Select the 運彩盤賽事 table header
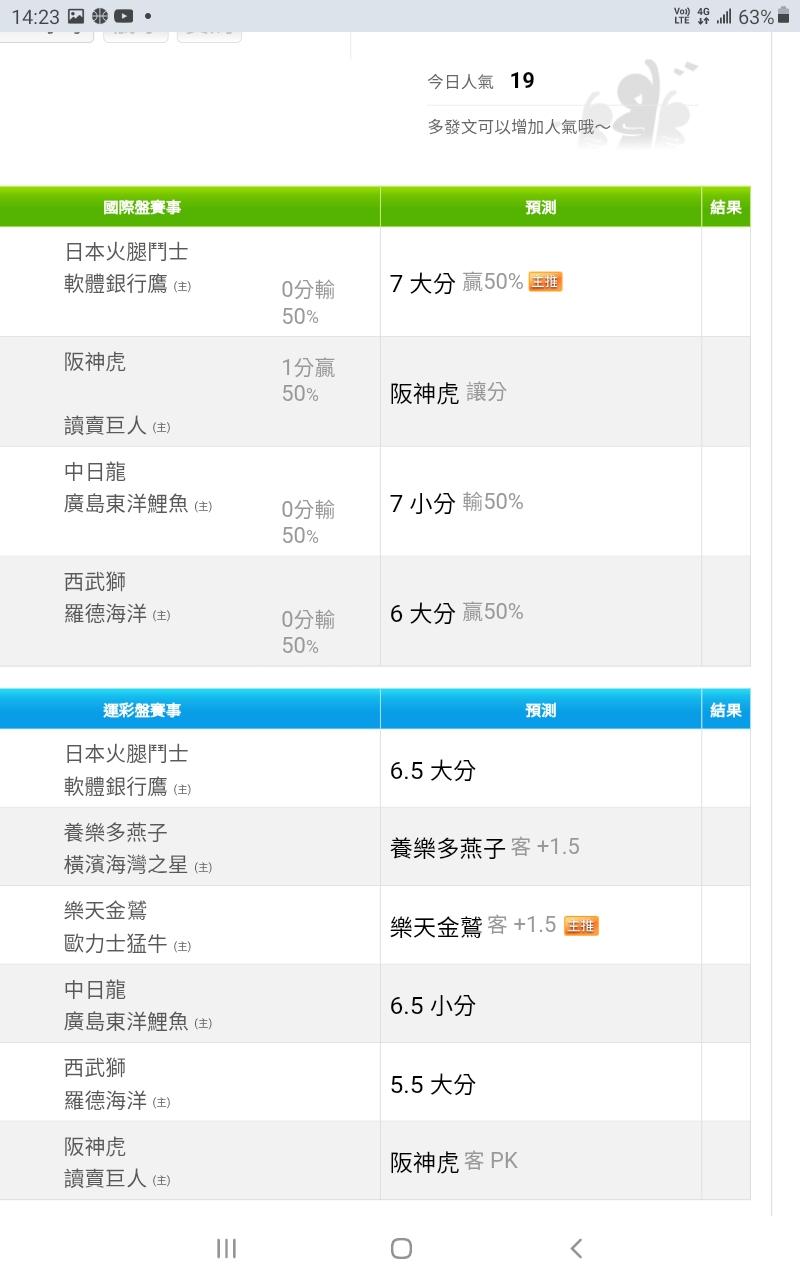Viewport: 800px width, 1280px height. point(142,710)
